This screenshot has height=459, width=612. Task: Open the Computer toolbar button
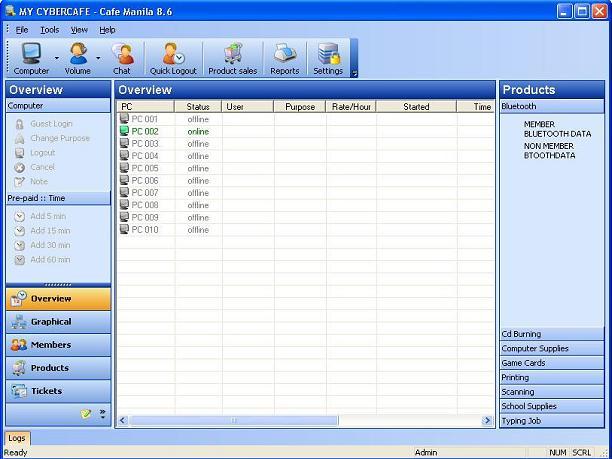tap(31, 59)
